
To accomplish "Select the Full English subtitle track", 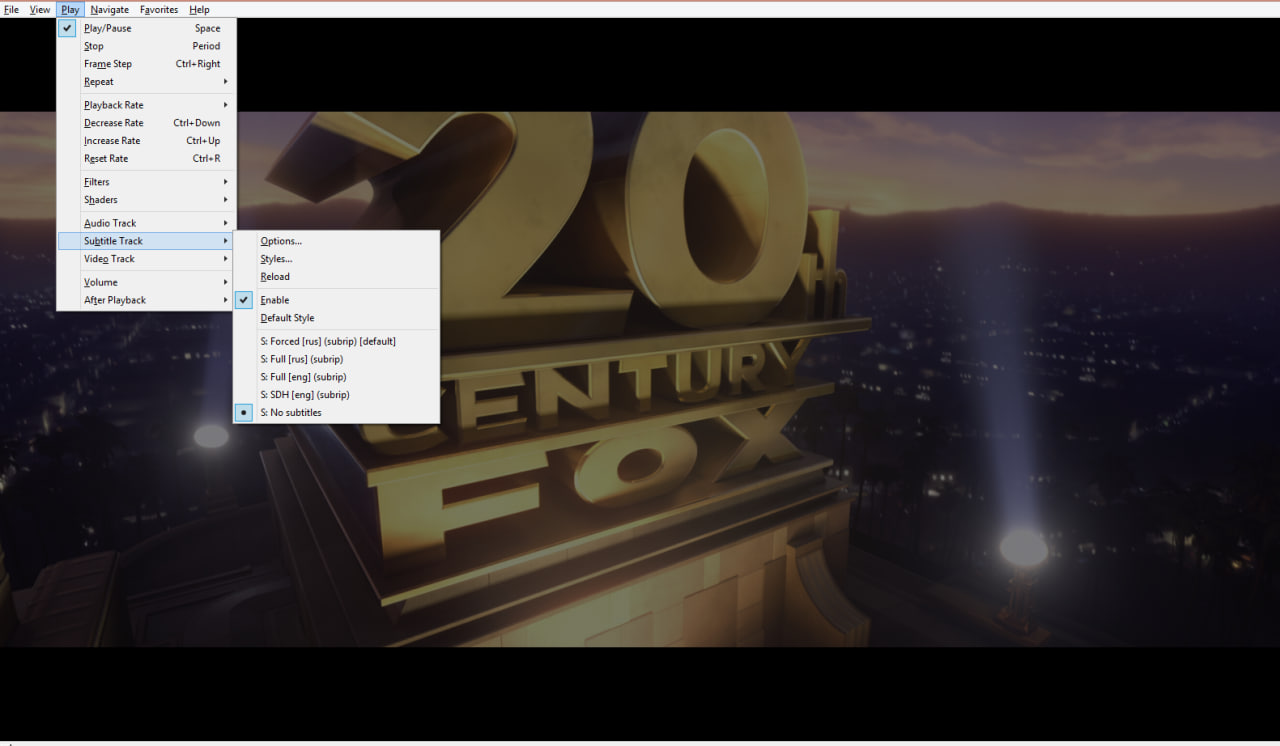I will [x=302, y=376].
